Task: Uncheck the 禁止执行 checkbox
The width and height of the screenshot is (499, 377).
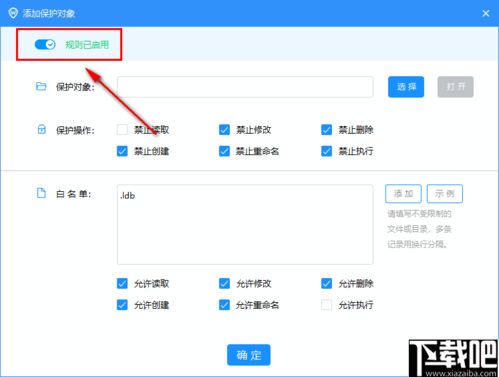Action: coord(326,151)
